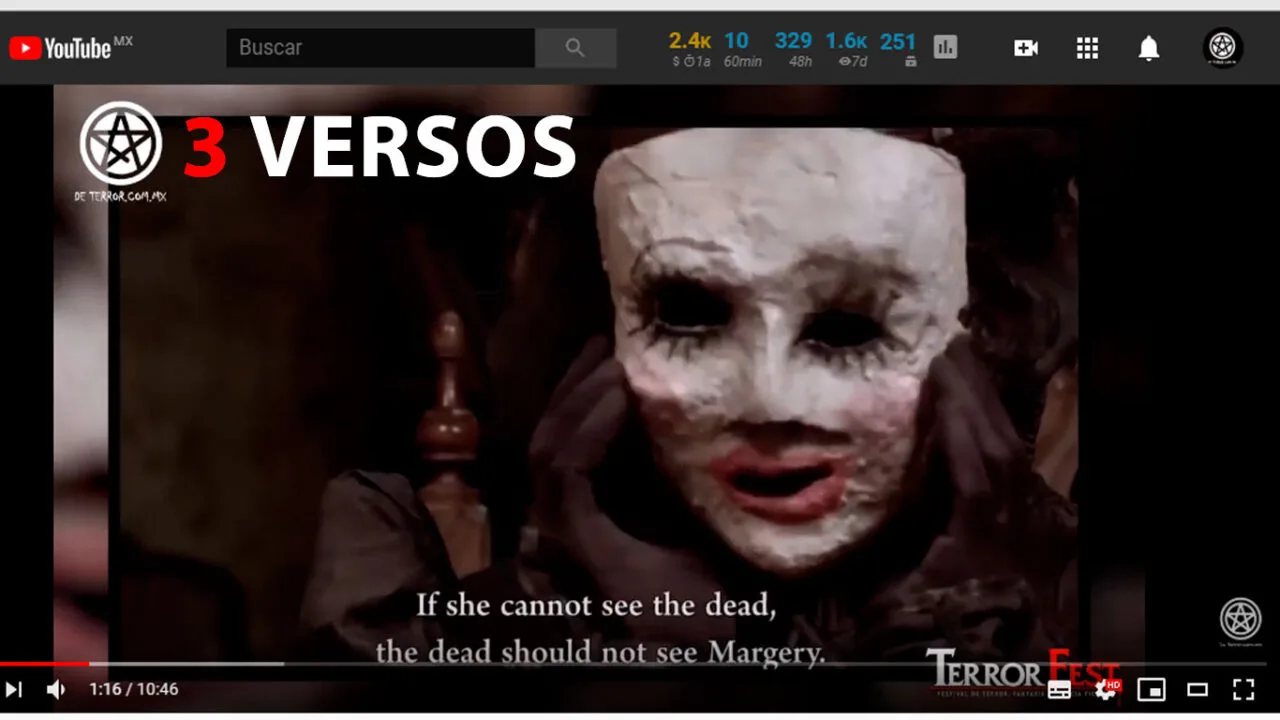The width and height of the screenshot is (1280, 720).
Task: Click the 1.6K views in 7d stat
Action: coord(846,48)
